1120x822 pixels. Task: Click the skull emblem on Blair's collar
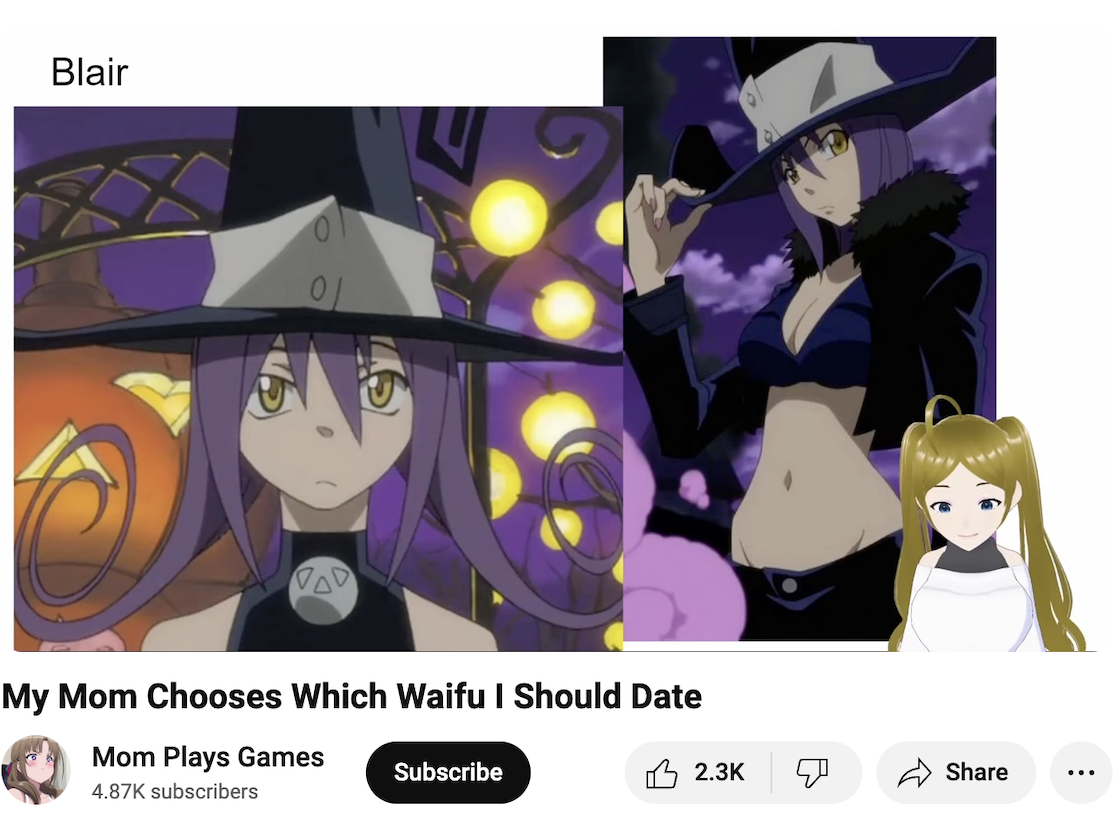(x=323, y=590)
